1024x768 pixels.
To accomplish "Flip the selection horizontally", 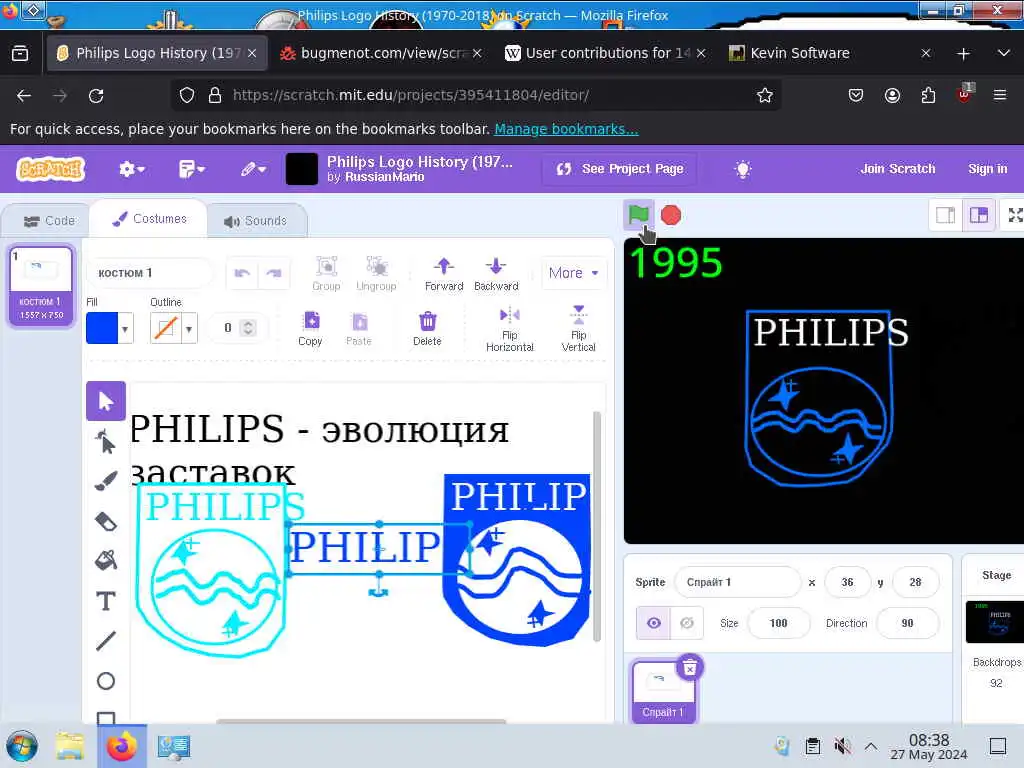I will [509, 329].
